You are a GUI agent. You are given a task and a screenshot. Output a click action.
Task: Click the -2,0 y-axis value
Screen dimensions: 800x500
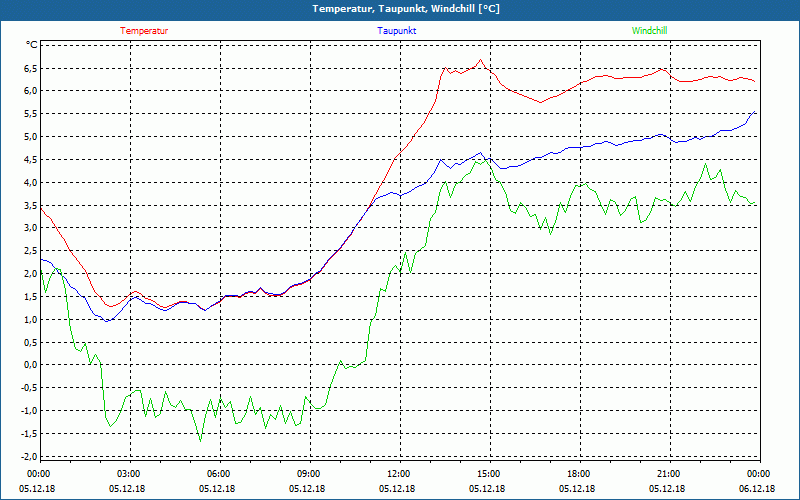click(x=29, y=456)
